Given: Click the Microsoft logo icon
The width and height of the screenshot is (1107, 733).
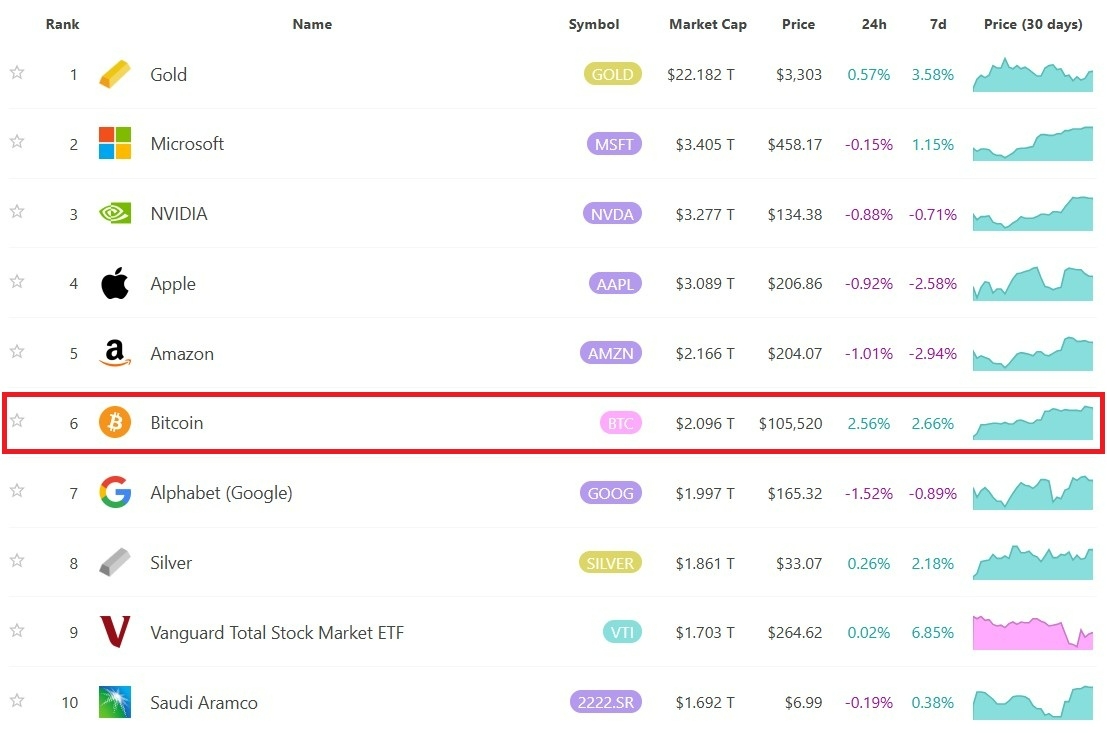Looking at the screenshot, I should (x=114, y=143).
